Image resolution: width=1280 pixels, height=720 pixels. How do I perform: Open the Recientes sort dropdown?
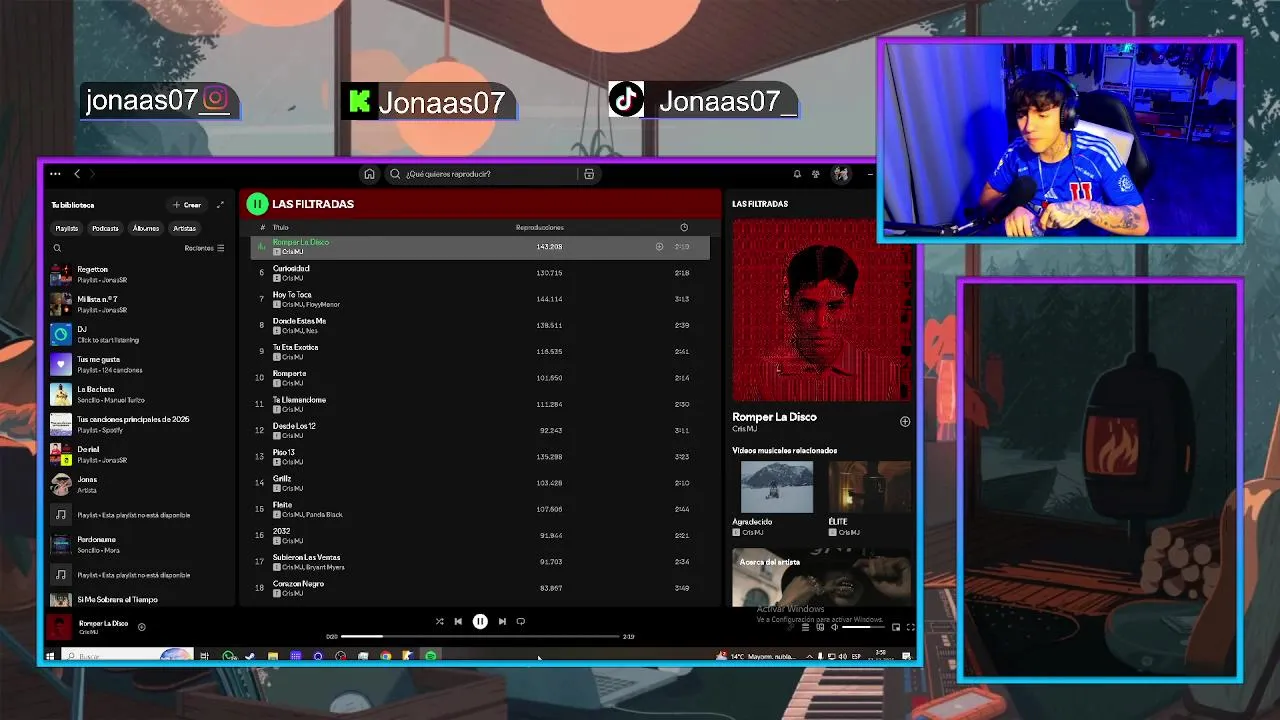click(x=204, y=248)
